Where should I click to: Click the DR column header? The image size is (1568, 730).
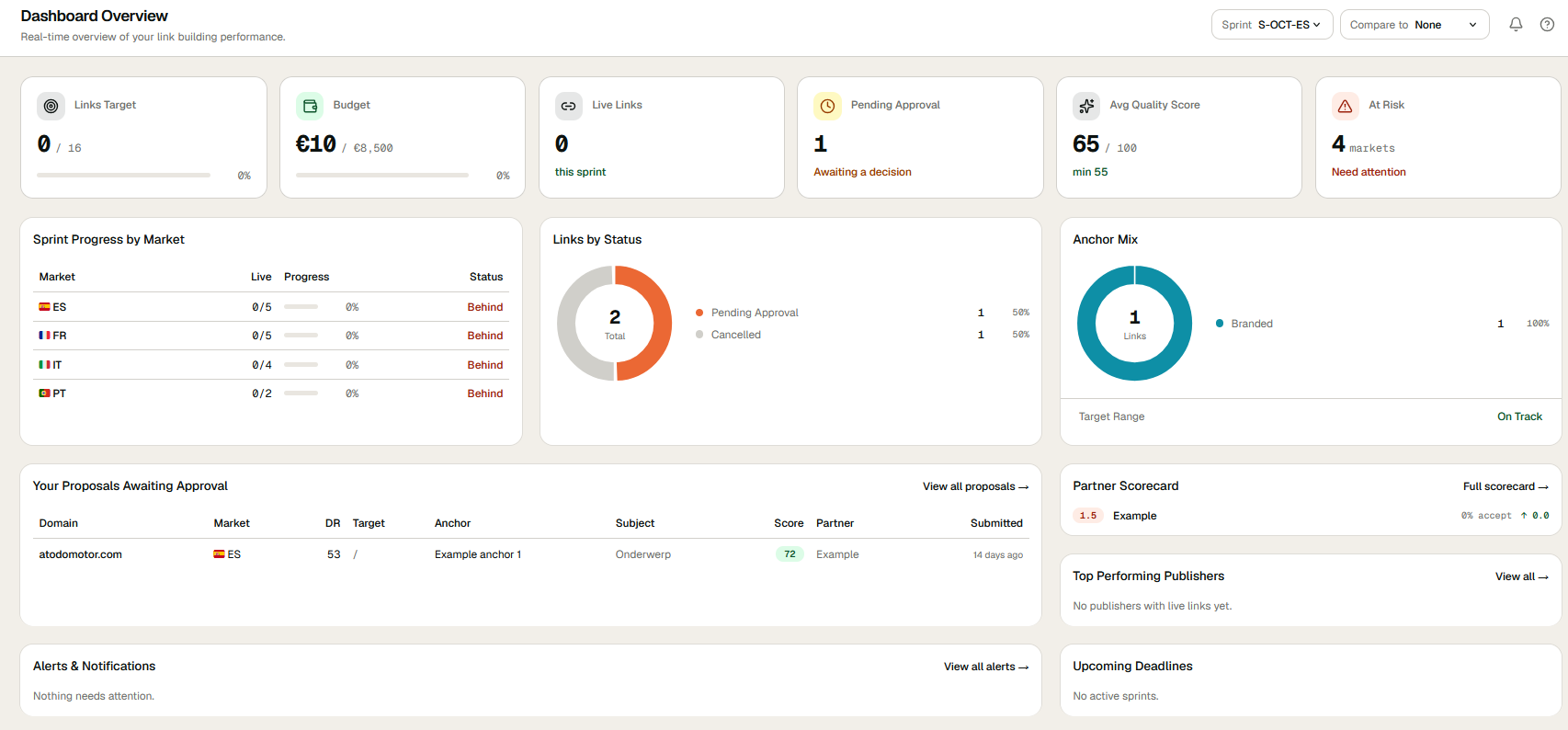click(333, 523)
